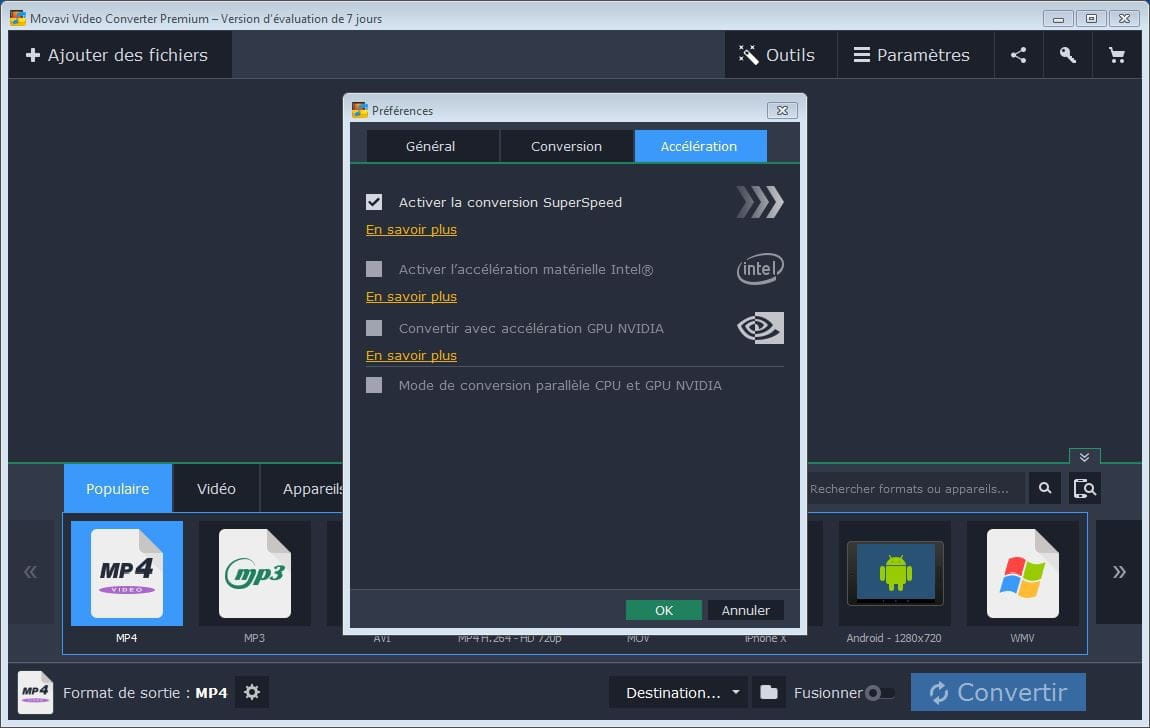This screenshot has width=1150, height=728.
Task: Toggle Convertir avec accélération GPU NVIDIA checkbox
Action: point(374,328)
